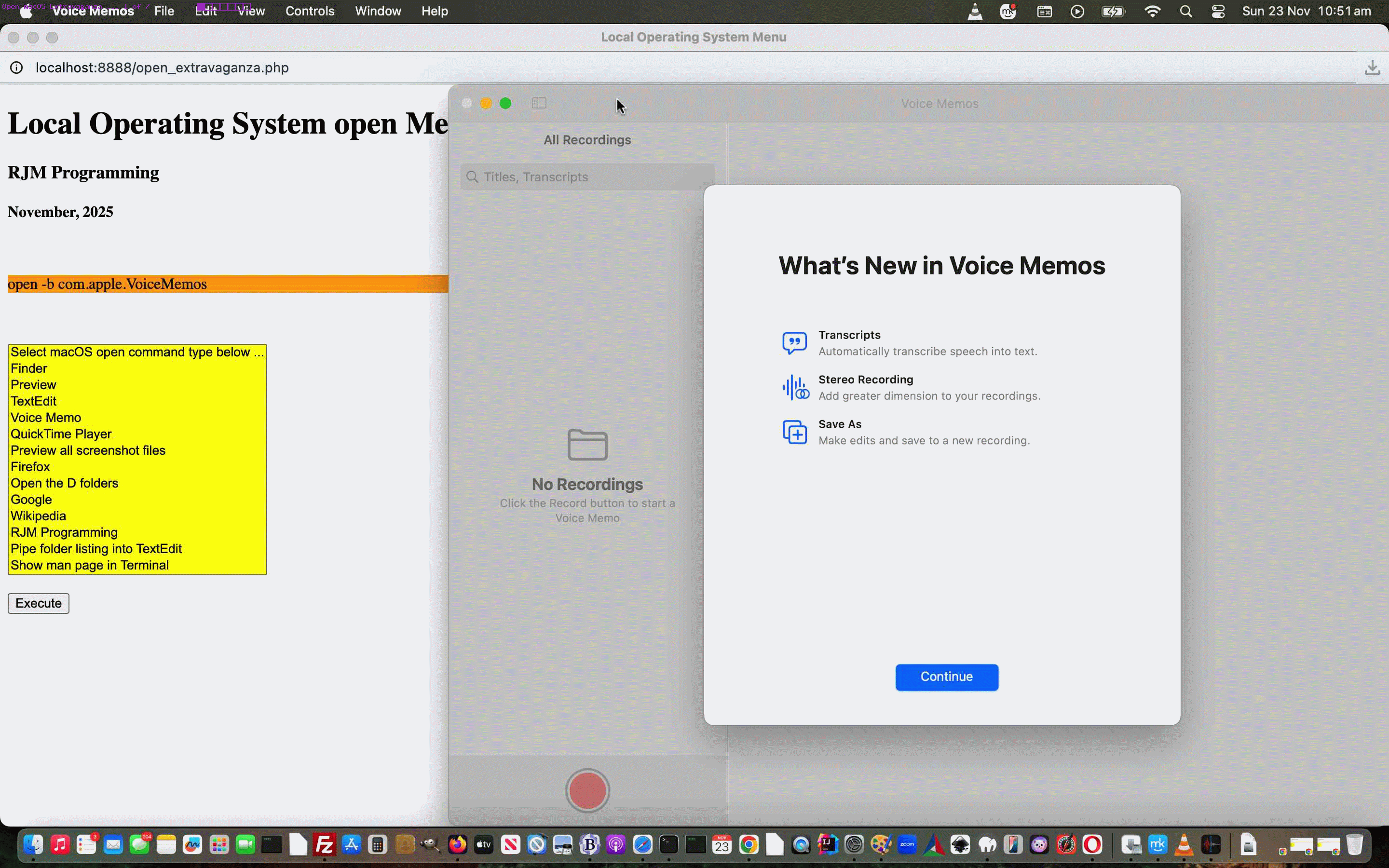Image resolution: width=1389 pixels, height=868 pixels.
Task: Open the Controls menu
Action: tap(309, 12)
